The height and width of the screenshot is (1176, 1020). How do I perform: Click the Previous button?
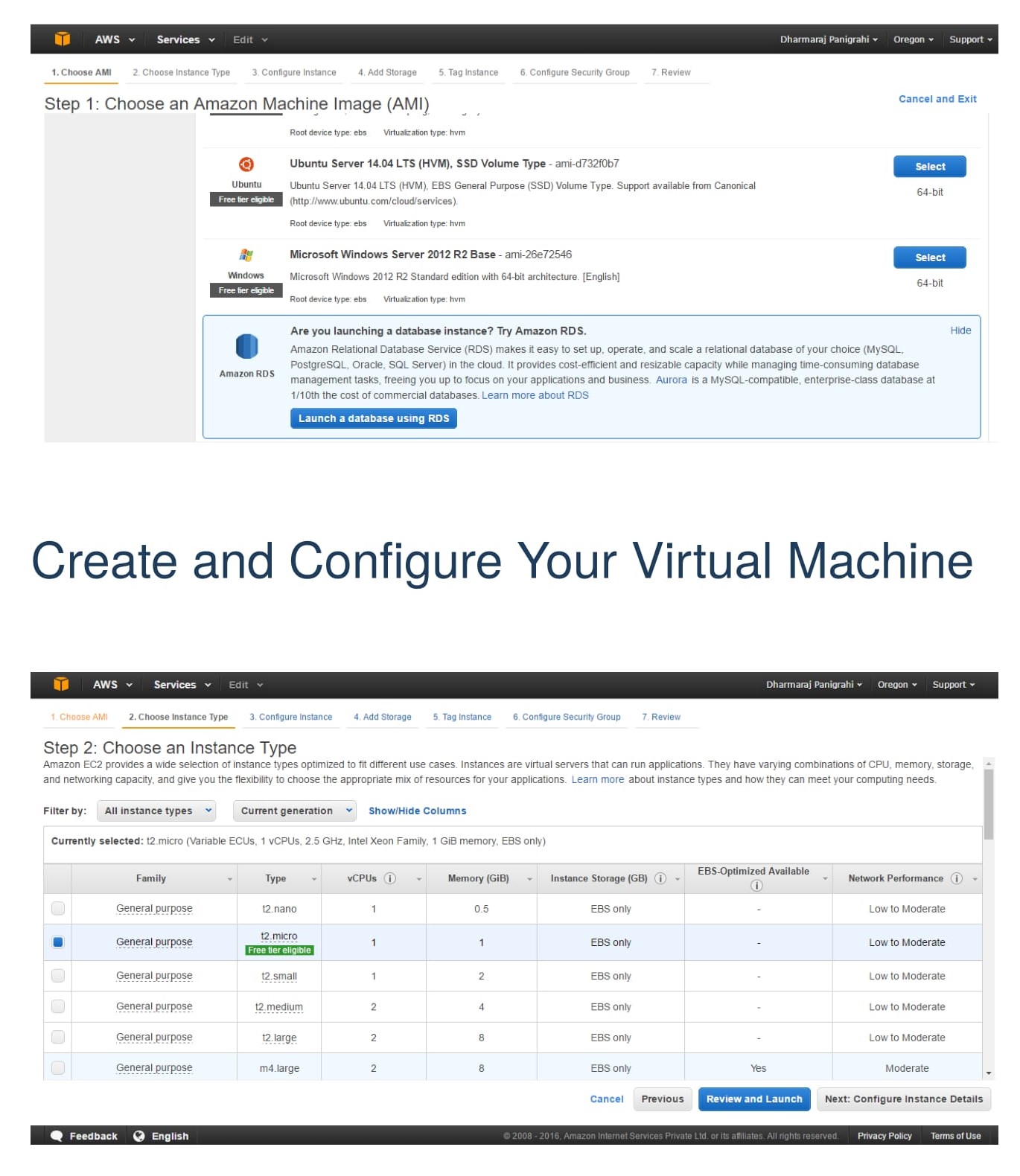[x=663, y=1099]
